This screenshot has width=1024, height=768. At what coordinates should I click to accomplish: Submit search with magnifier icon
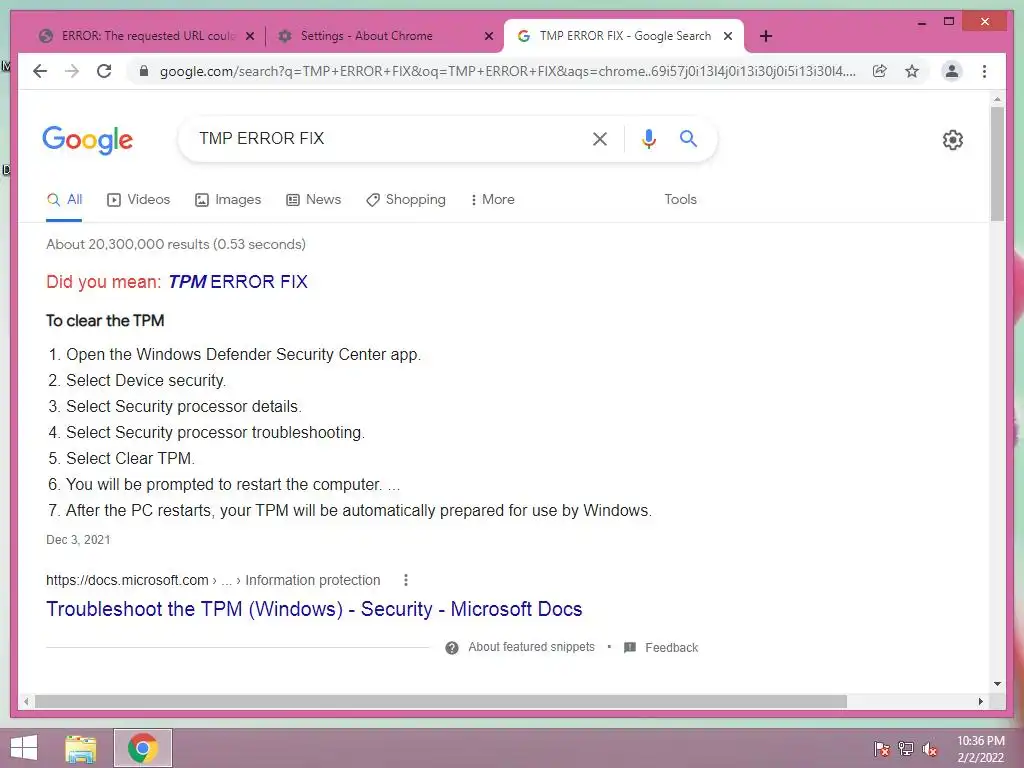688,138
